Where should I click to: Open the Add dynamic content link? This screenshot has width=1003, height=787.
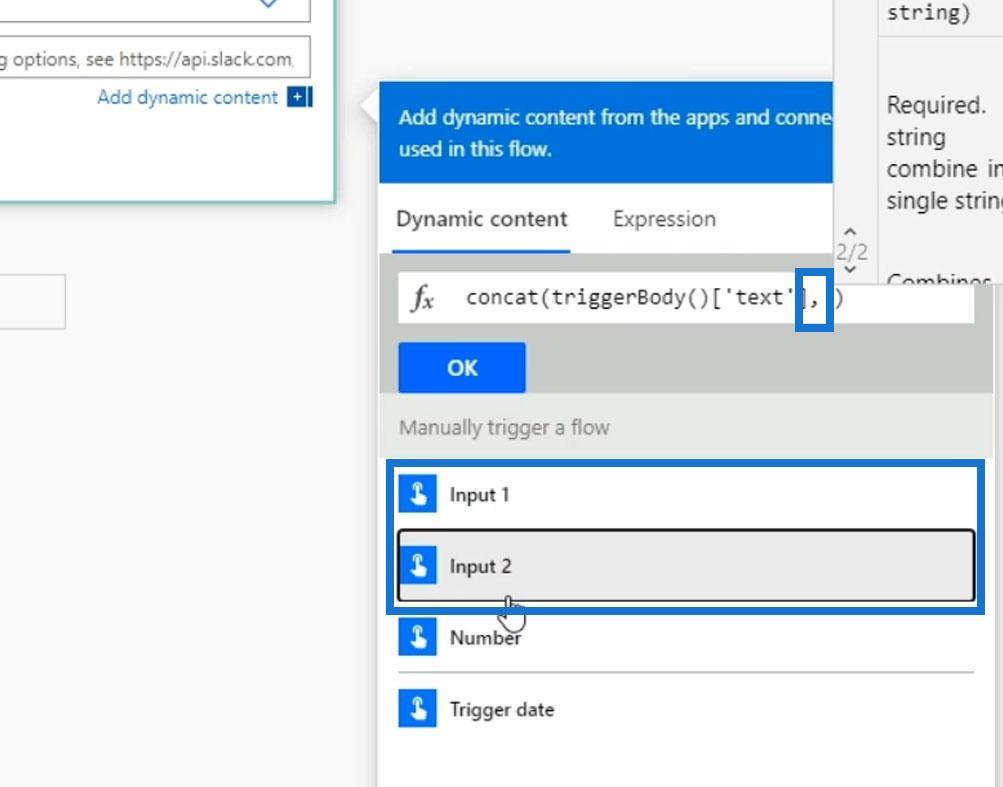point(187,97)
